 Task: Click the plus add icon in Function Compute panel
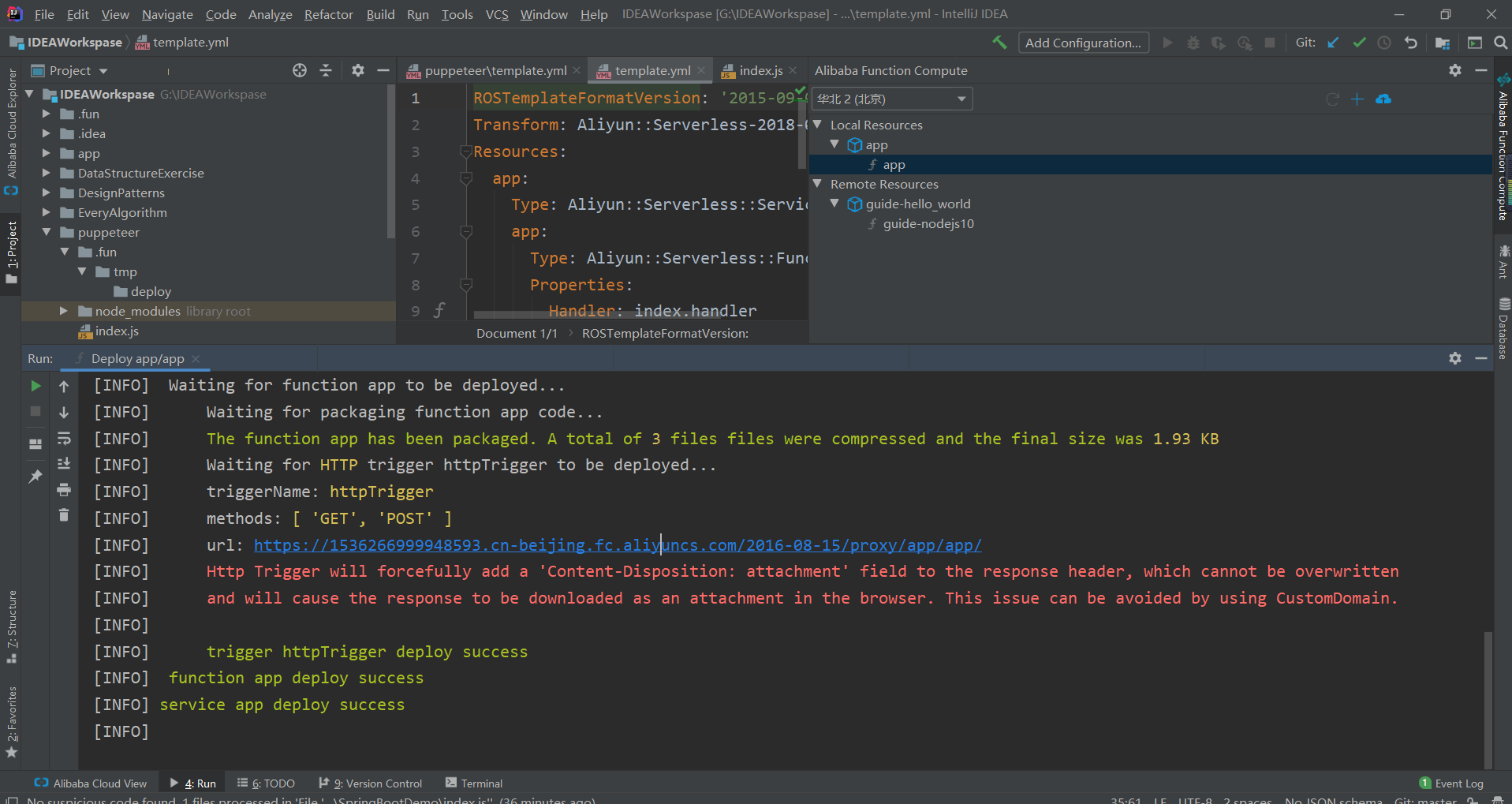tap(1357, 99)
